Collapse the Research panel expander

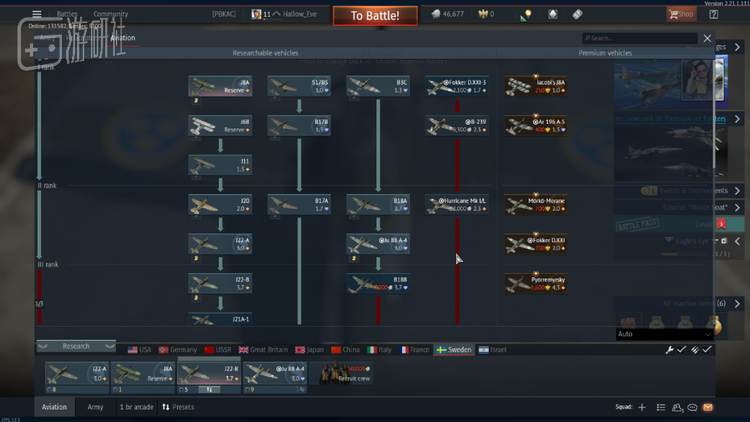43,346
